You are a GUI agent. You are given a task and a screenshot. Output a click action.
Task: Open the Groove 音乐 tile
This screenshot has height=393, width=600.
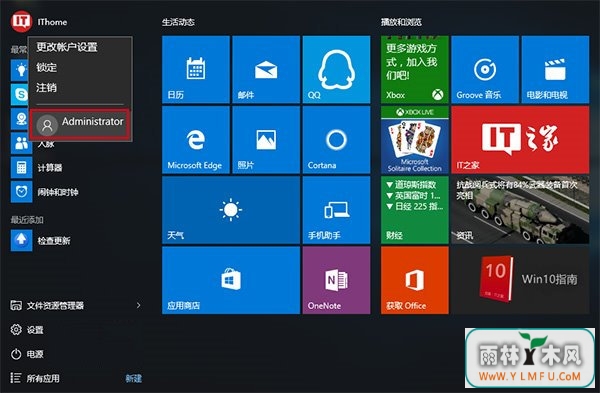(x=485, y=69)
